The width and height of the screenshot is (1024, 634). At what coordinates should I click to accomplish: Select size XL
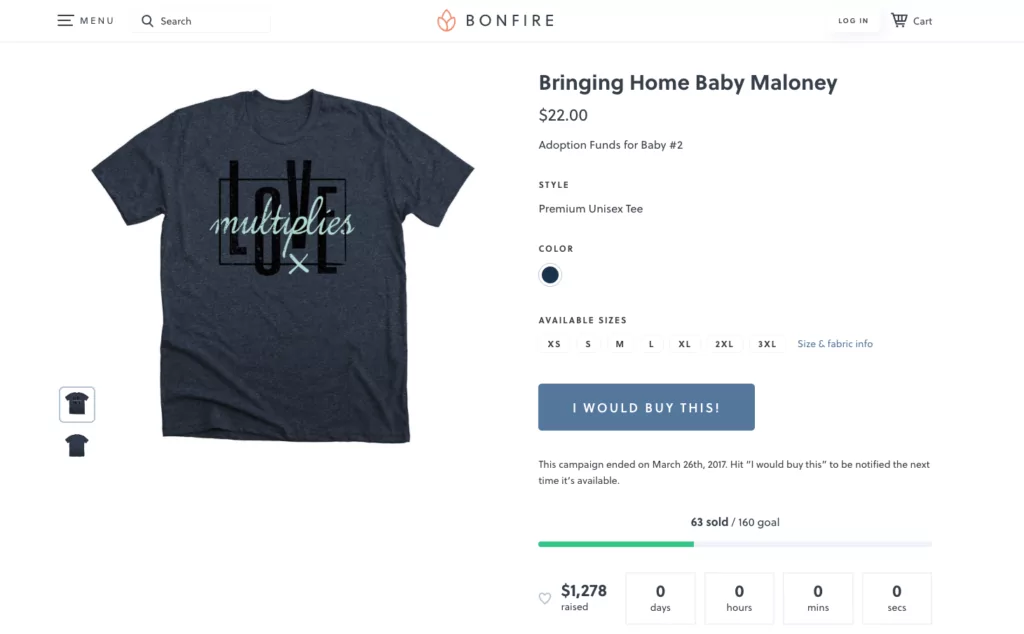685,344
